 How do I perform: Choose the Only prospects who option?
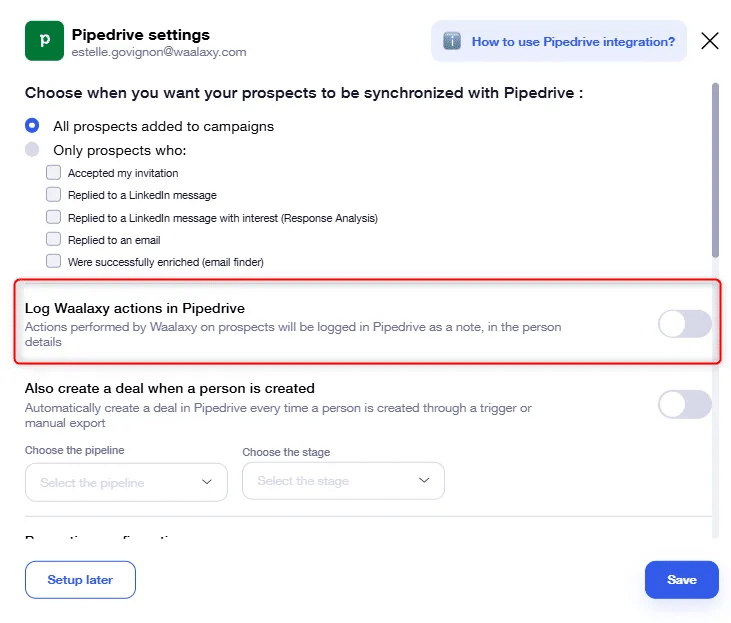[32, 150]
